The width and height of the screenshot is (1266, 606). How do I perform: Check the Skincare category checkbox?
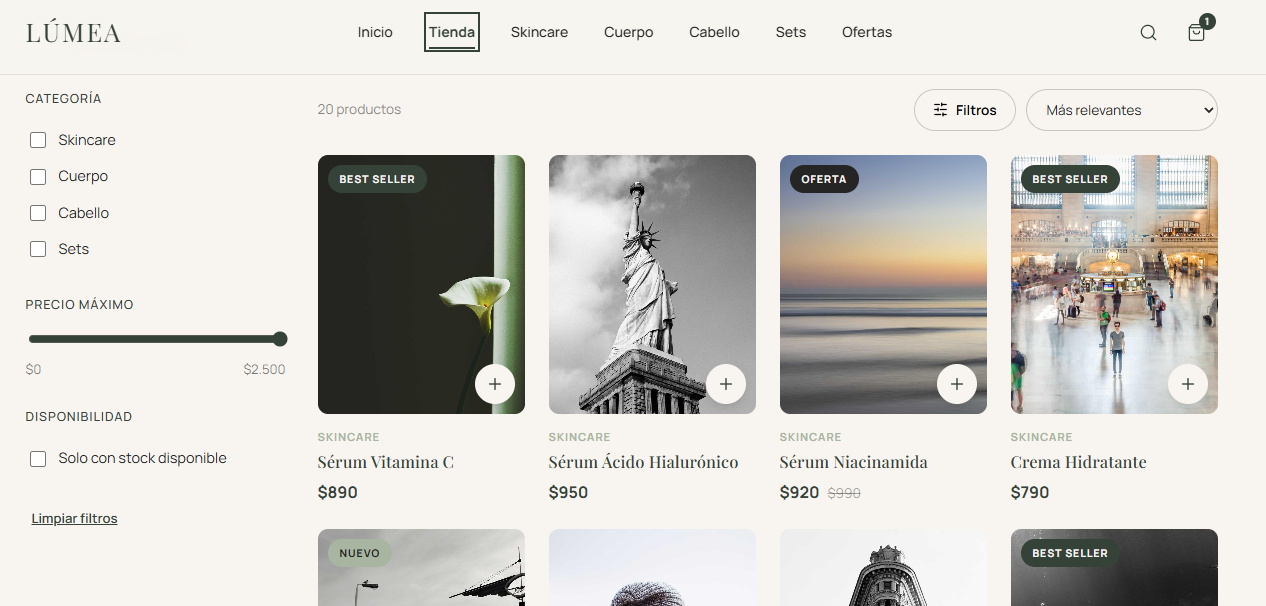38,140
